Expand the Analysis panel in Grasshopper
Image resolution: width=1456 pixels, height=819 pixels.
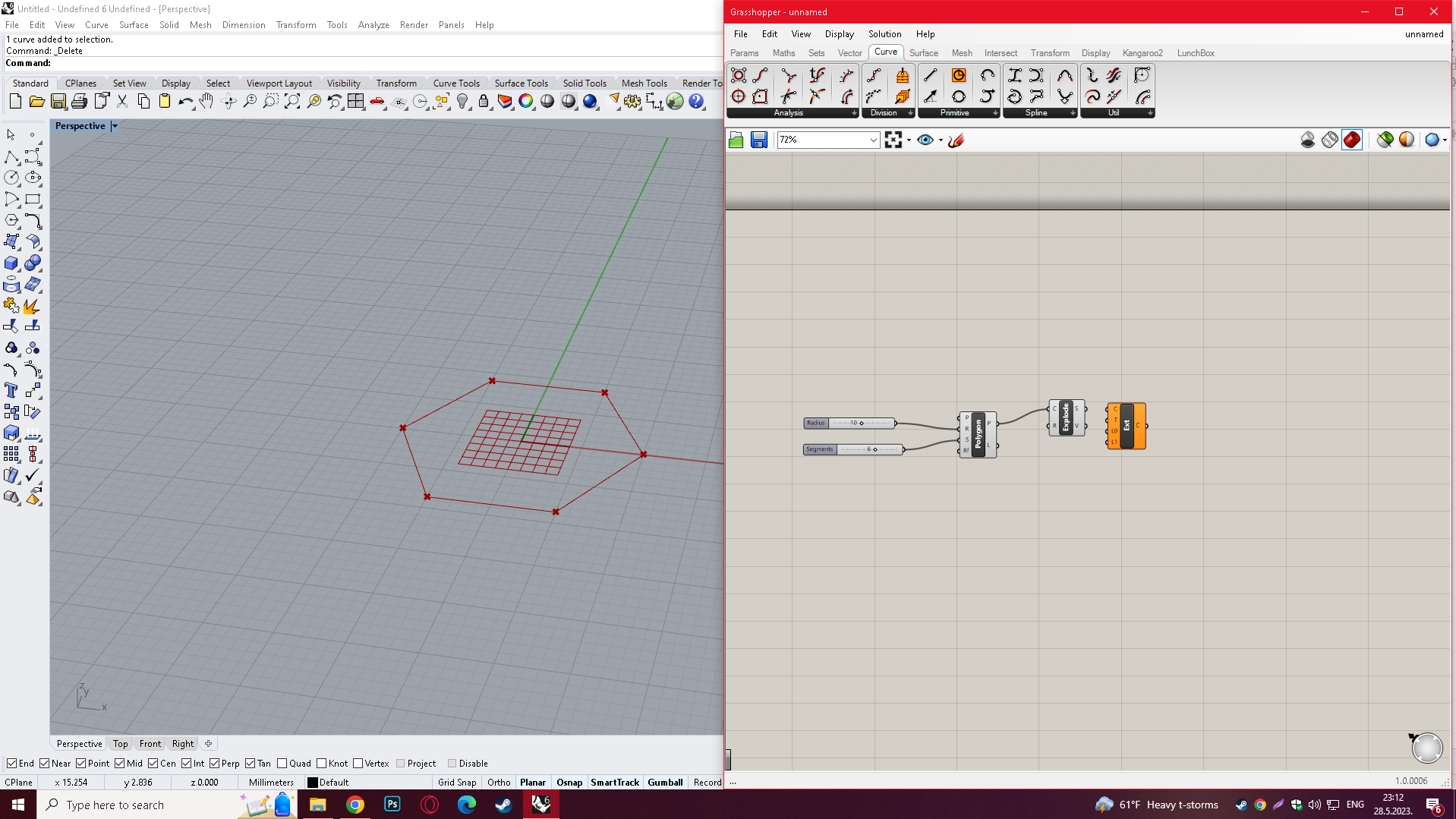click(x=854, y=113)
